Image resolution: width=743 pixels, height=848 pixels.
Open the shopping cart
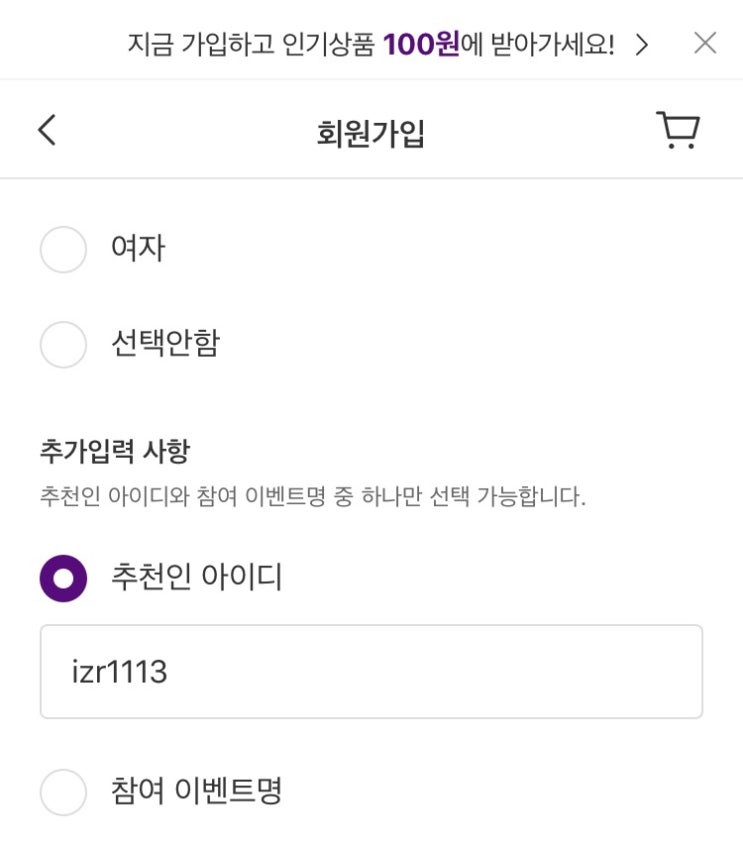[x=677, y=130]
